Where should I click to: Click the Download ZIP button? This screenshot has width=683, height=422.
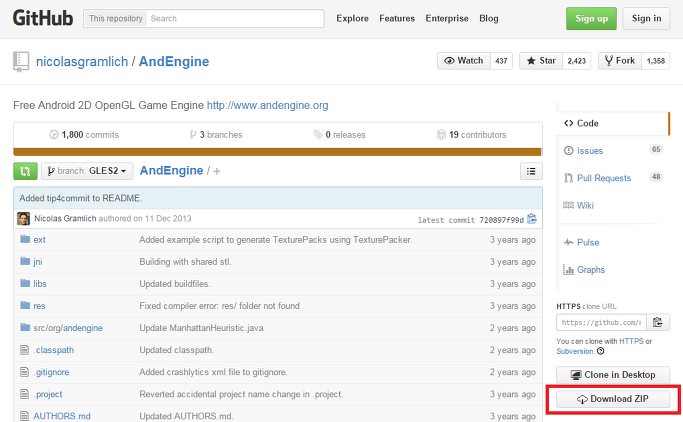click(613, 399)
